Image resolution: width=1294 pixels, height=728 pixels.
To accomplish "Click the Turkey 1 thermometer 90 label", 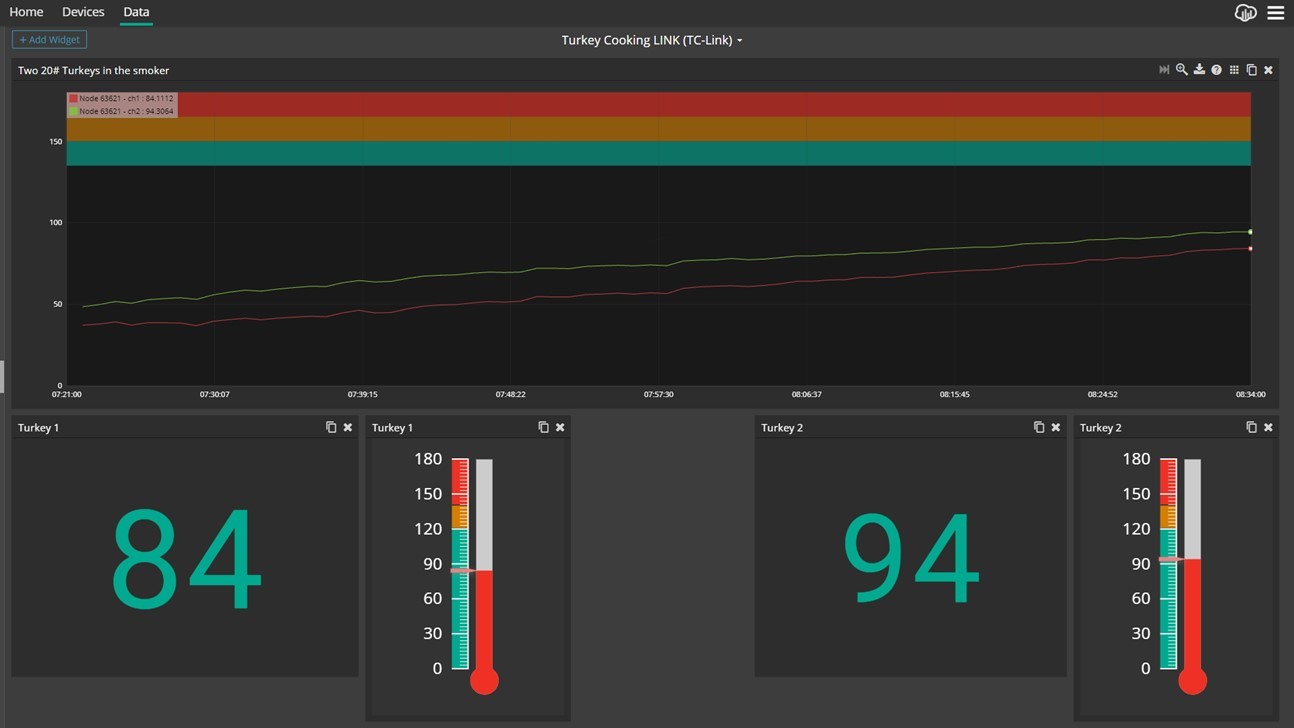I will coord(432,564).
